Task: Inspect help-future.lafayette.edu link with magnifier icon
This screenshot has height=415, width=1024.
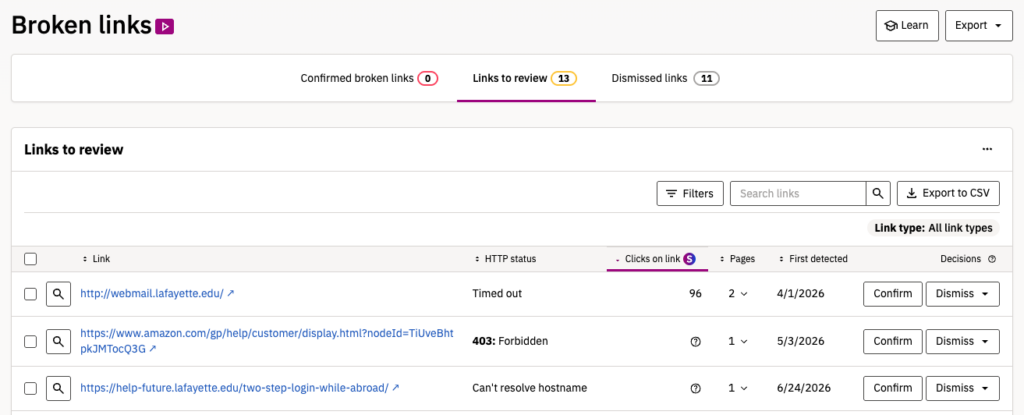Action: tap(58, 388)
